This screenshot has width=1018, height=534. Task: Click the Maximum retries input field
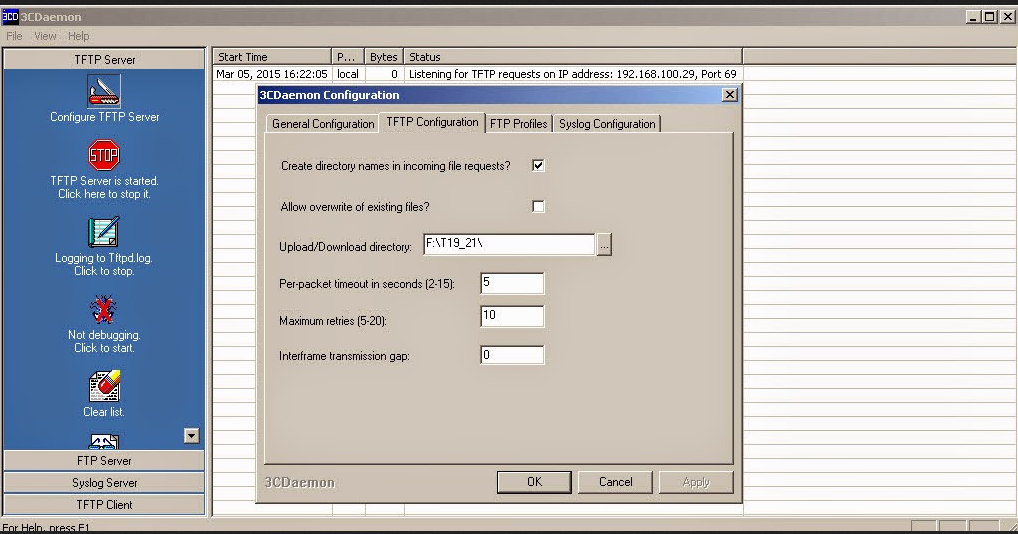tap(512, 317)
